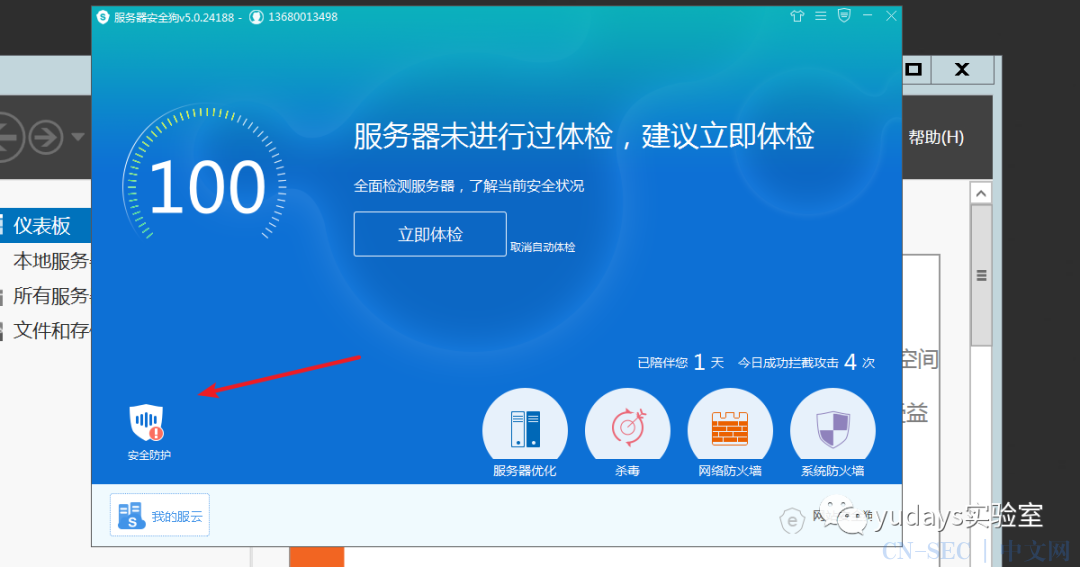Maximize the Server Manager window
Screen dimensions: 1080x567
(x=914, y=69)
